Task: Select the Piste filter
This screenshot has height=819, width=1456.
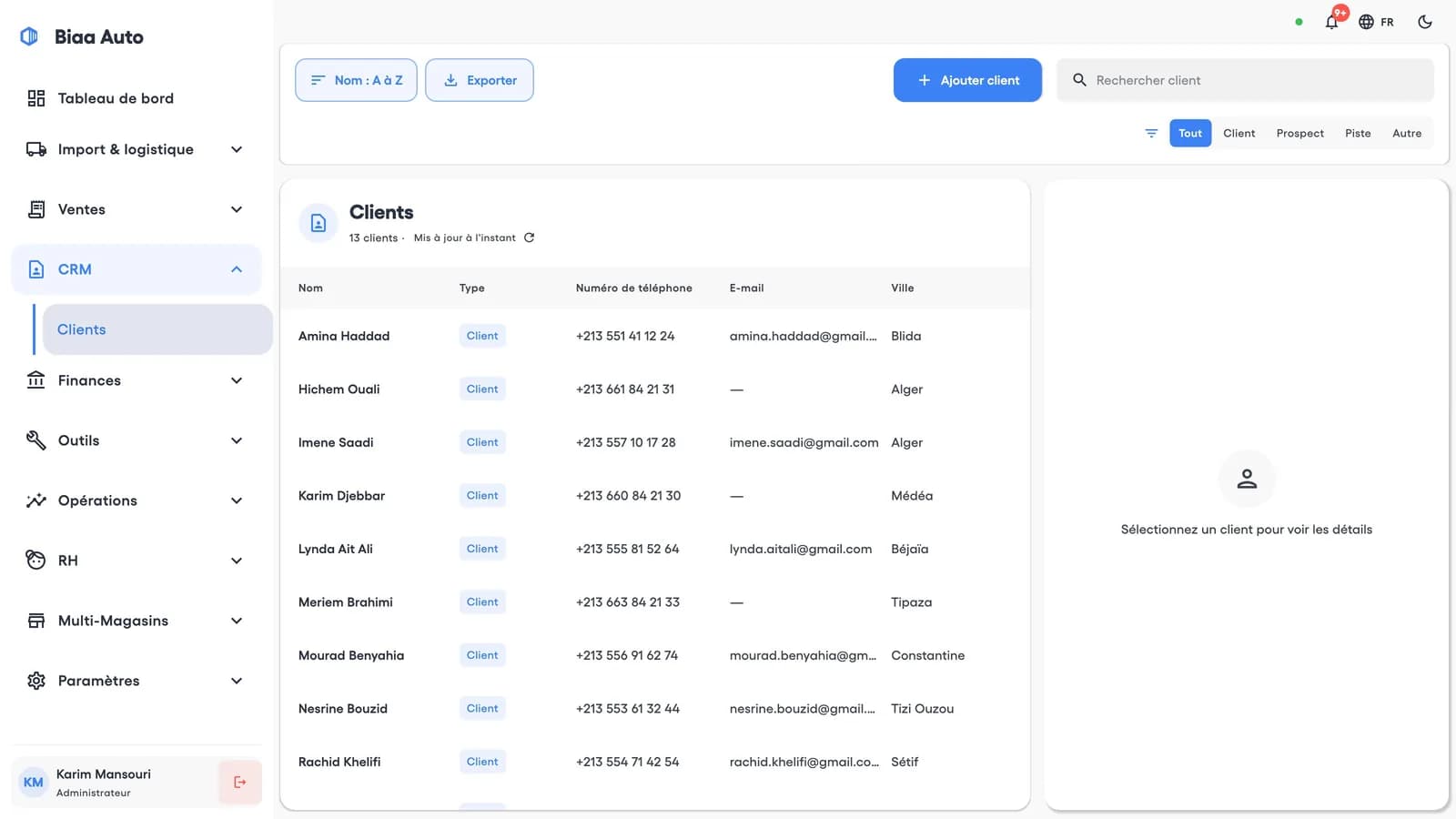Action: click(x=1358, y=133)
